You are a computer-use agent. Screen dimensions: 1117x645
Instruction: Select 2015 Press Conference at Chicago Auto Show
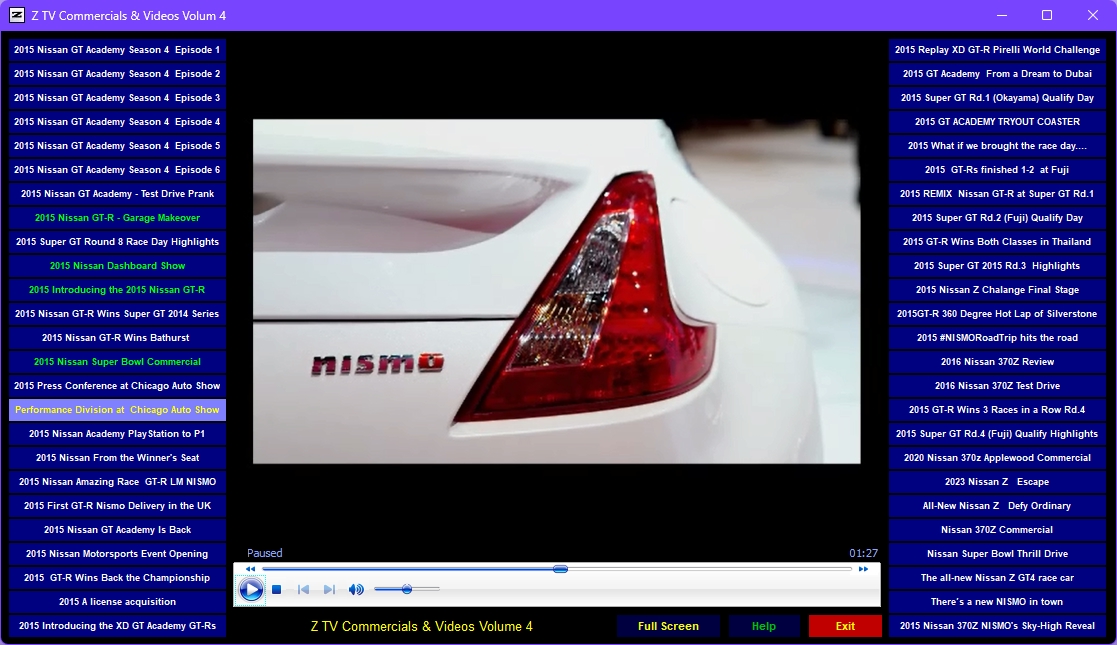click(117, 386)
